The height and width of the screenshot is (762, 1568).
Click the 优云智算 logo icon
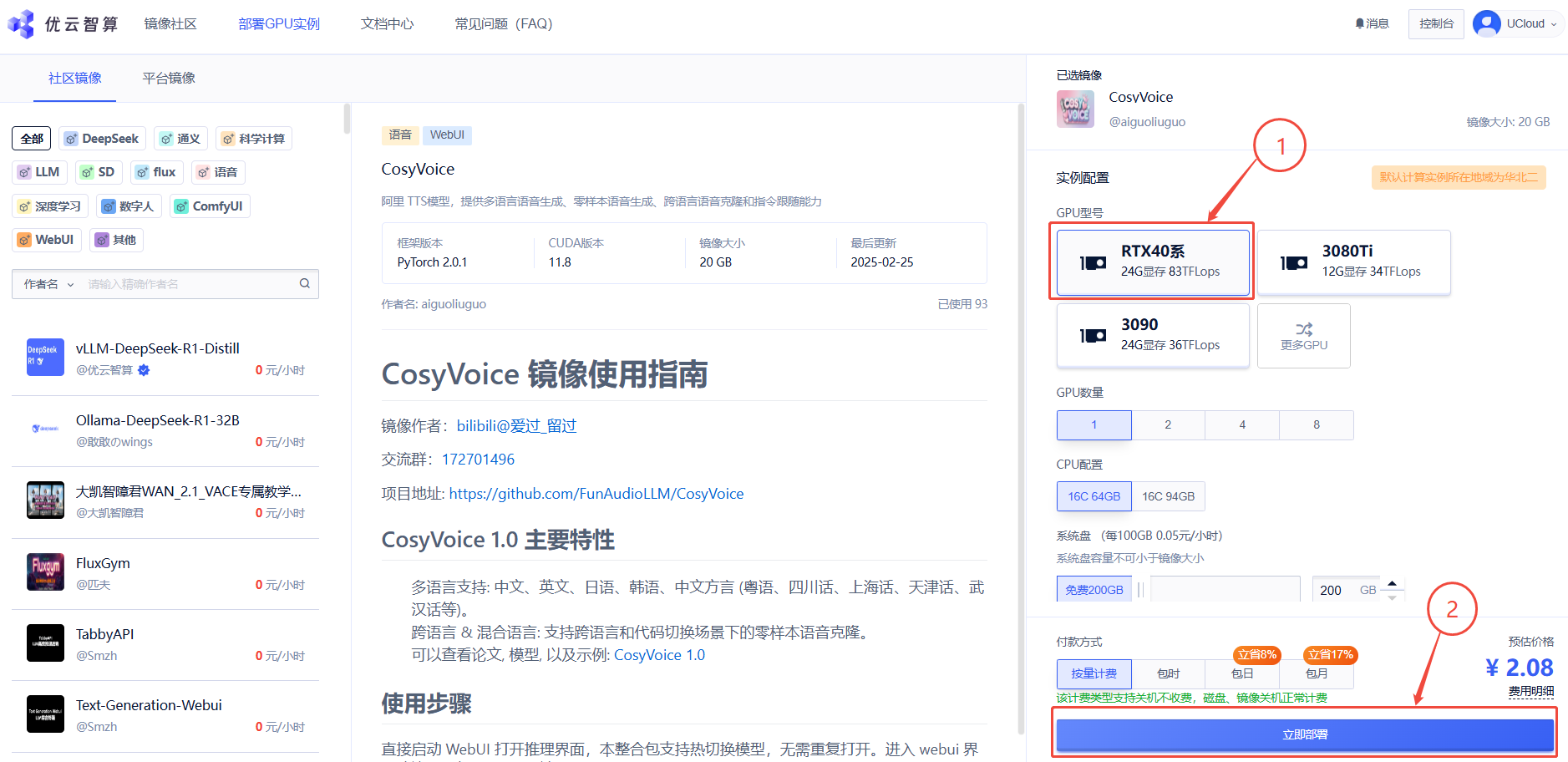click(x=21, y=23)
